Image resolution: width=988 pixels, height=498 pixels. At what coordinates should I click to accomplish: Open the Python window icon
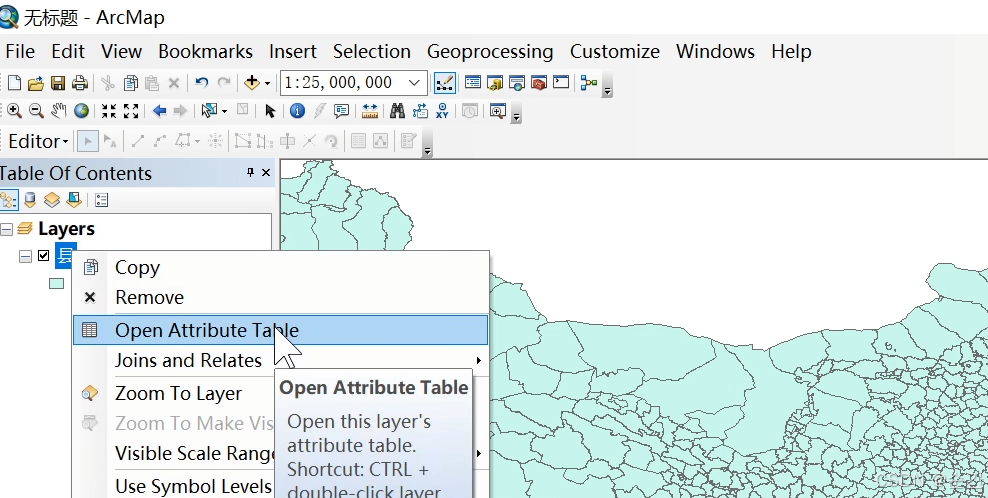tap(561, 83)
